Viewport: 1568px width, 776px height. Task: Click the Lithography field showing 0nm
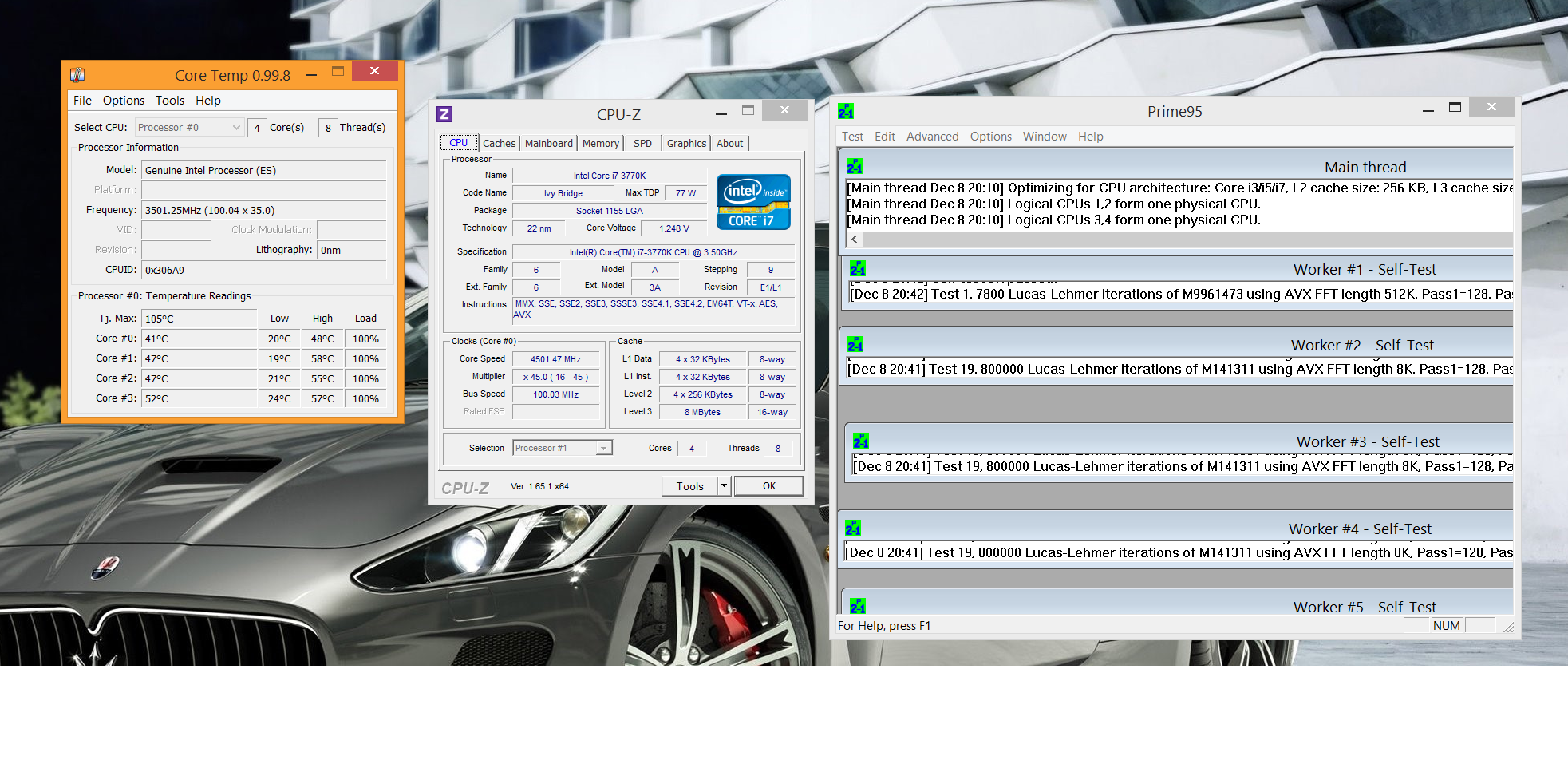click(x=352, y=250)
